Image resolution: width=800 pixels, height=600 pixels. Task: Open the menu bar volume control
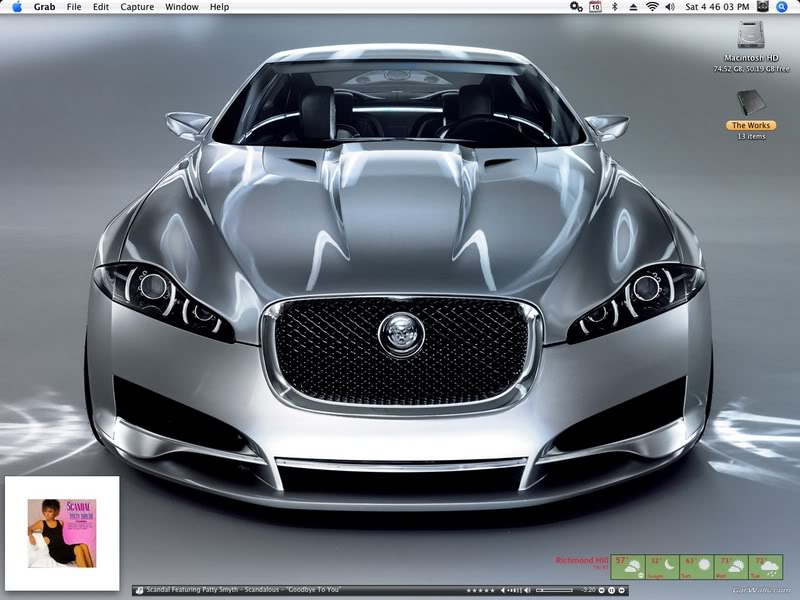[670, 7]
